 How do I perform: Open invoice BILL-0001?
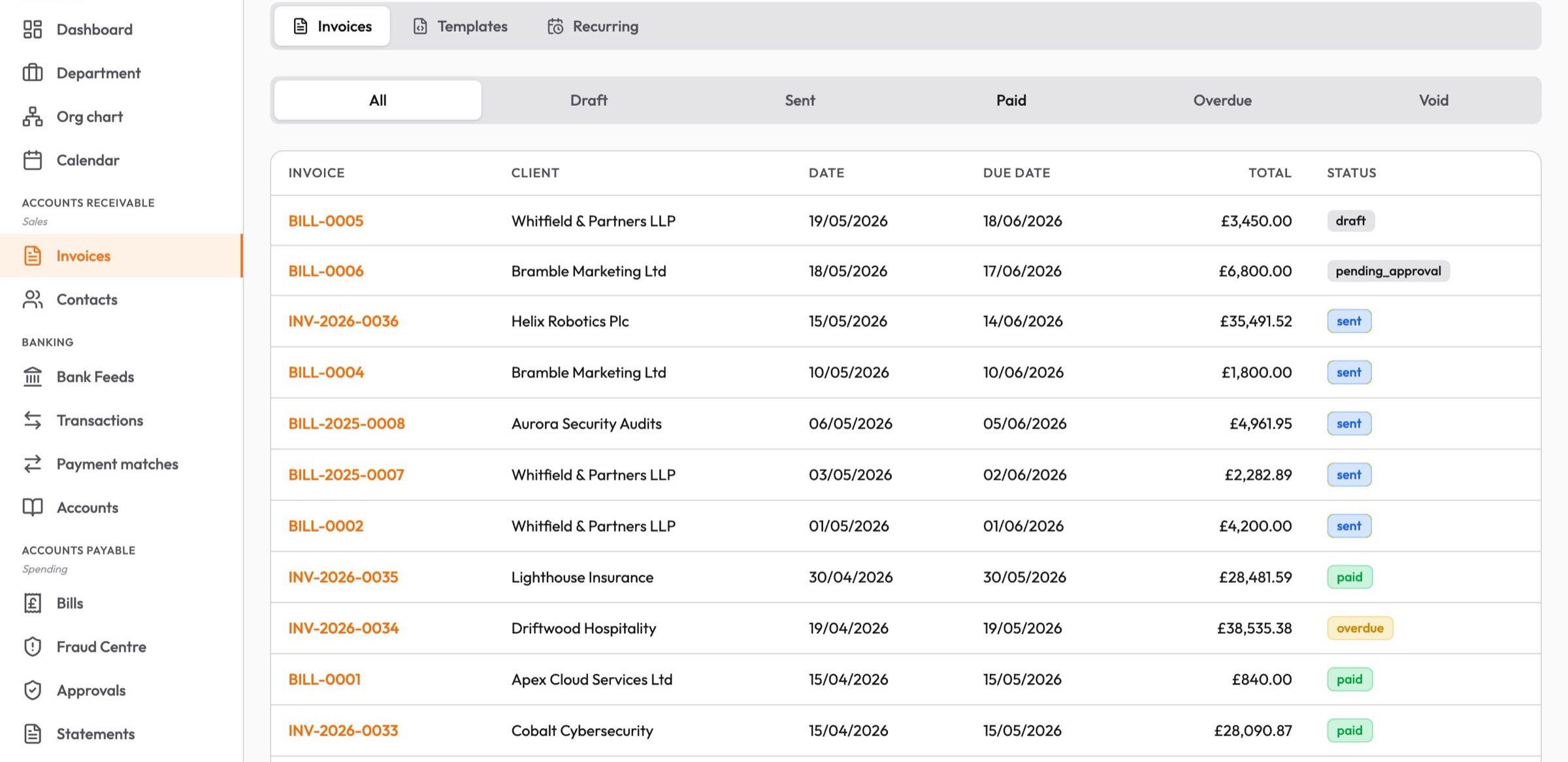coord(324,679)
